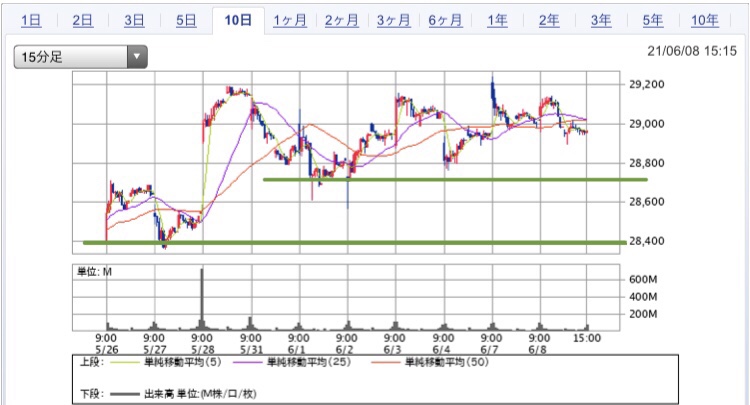Screen dimensions: 750x405
Task: Click the 400M volume axis label
Action: click(x=643, y=297)
